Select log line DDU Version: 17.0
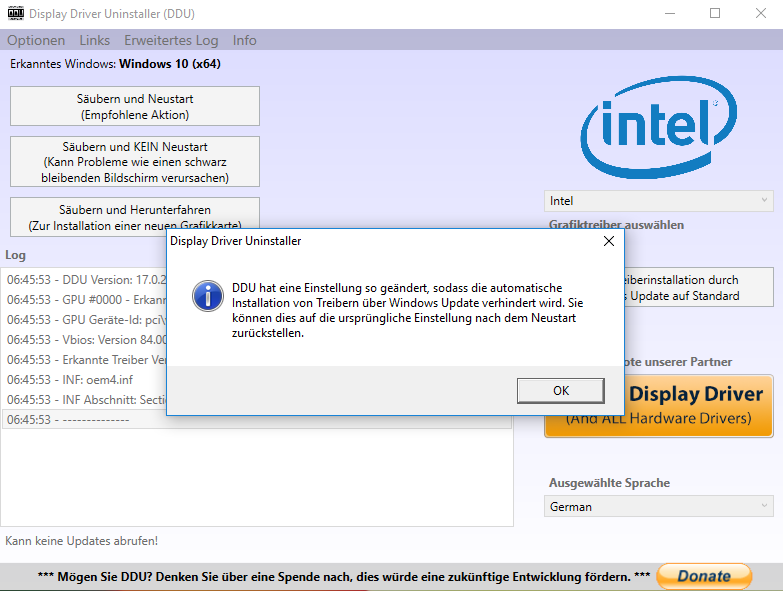 (x=86, y=280)
